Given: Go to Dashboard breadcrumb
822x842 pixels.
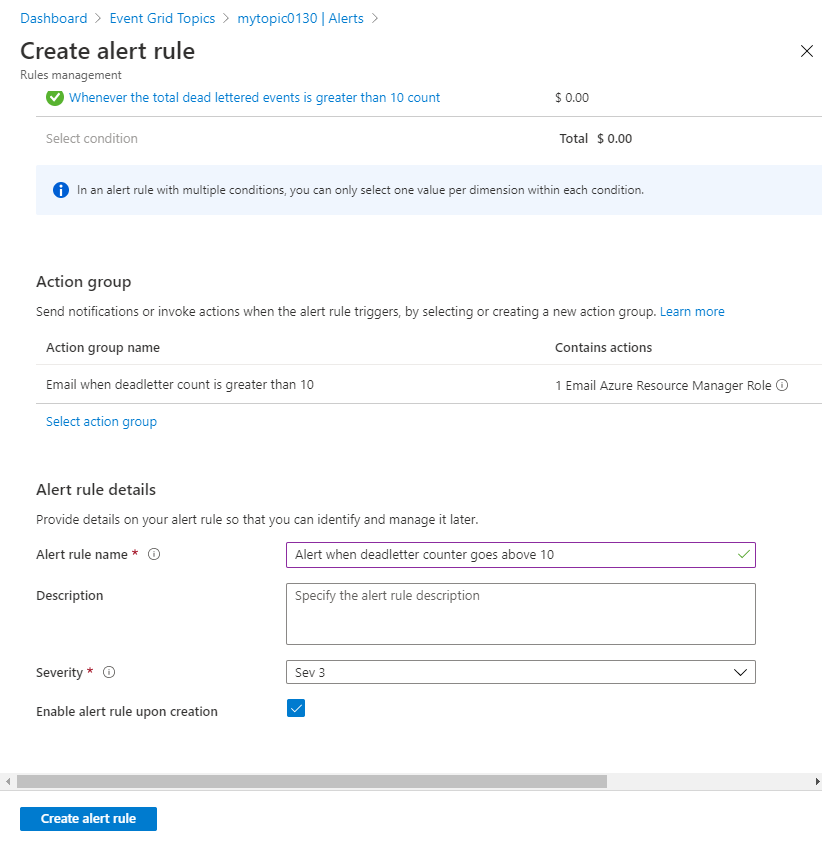Looking at the screenshot, I should tap(54, 18).
